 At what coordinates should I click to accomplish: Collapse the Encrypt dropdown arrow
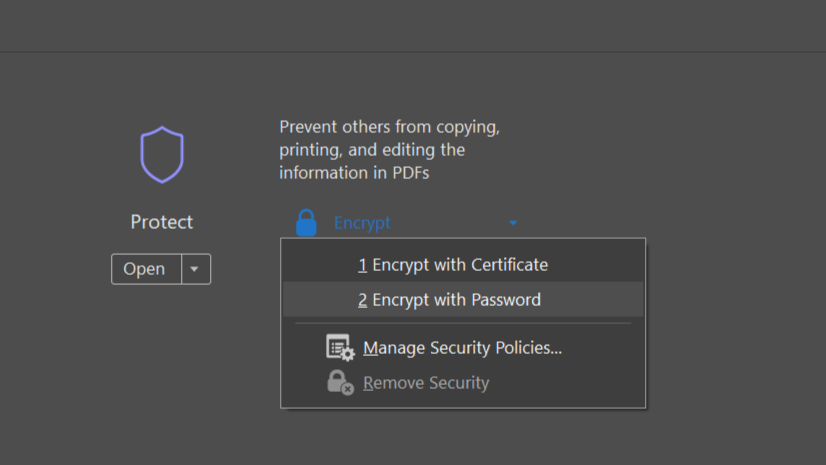pyautogui.click(x=513, y=223)
